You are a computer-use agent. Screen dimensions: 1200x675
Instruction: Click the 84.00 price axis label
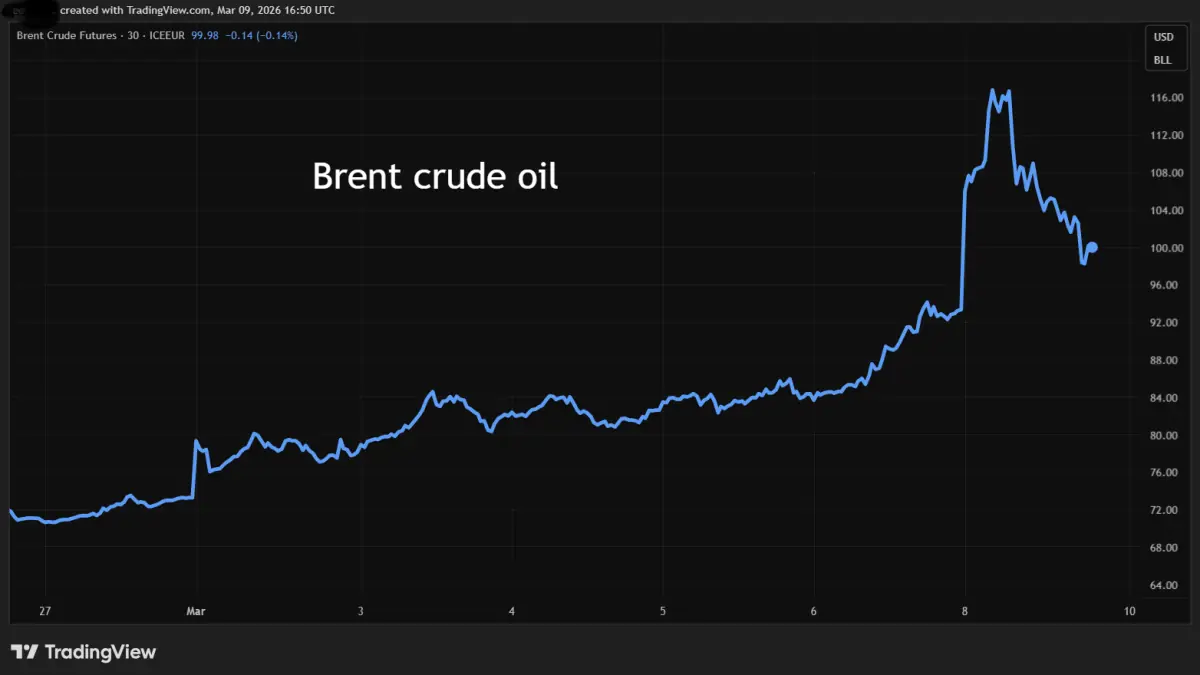point(1167,398)
